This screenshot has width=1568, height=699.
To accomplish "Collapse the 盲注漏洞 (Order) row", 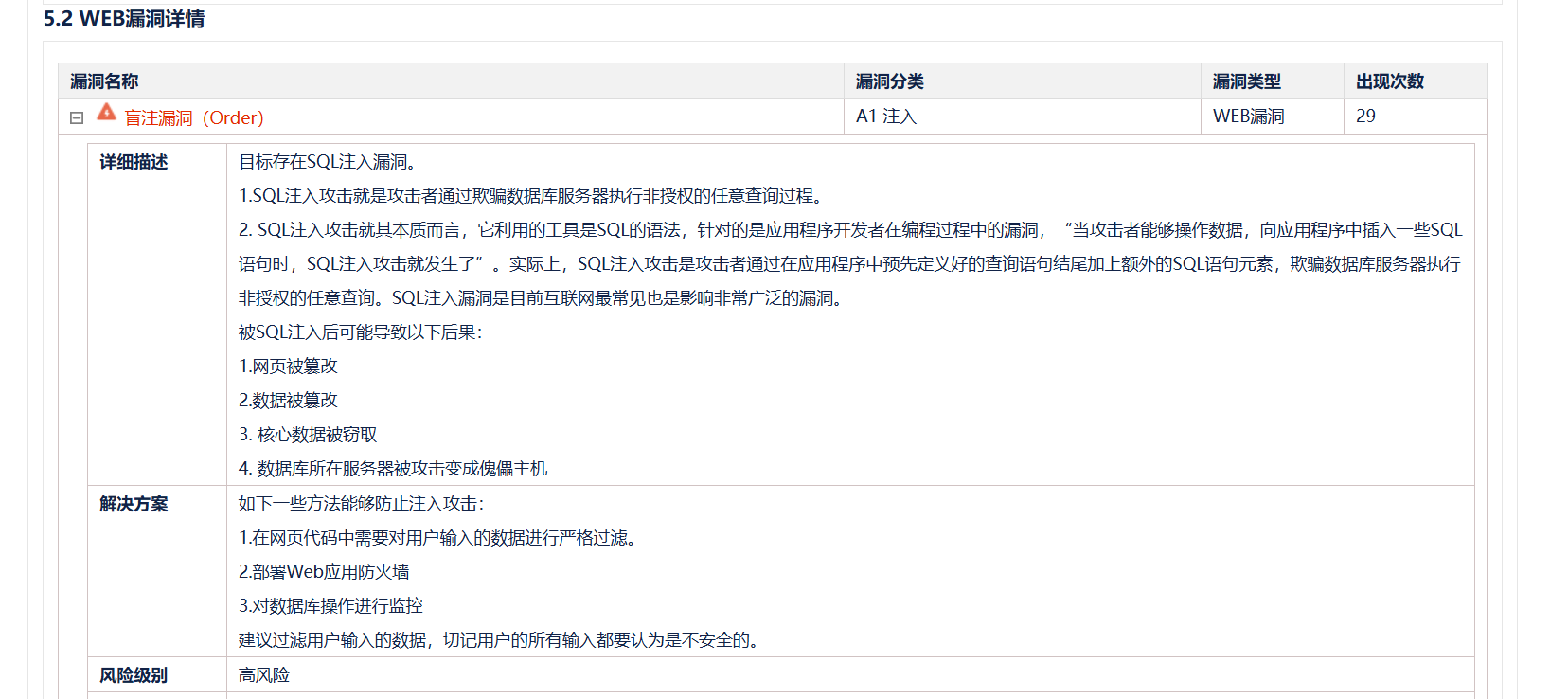I will 77,118.
